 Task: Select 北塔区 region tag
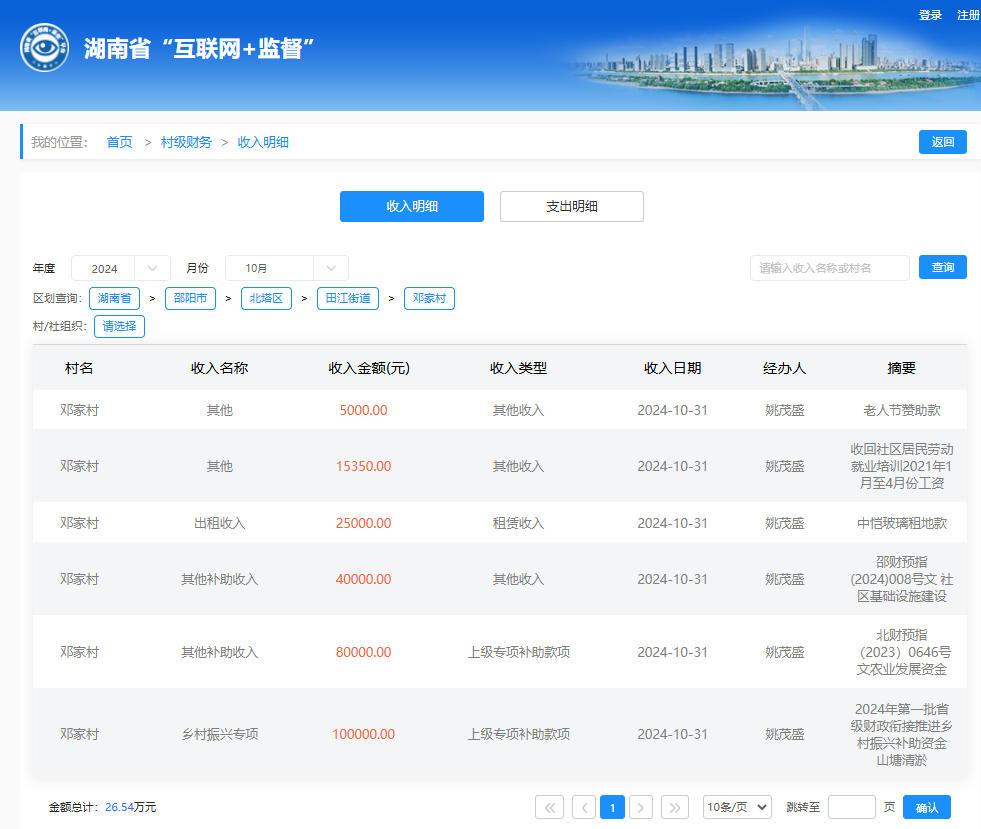tap(267, 298)
